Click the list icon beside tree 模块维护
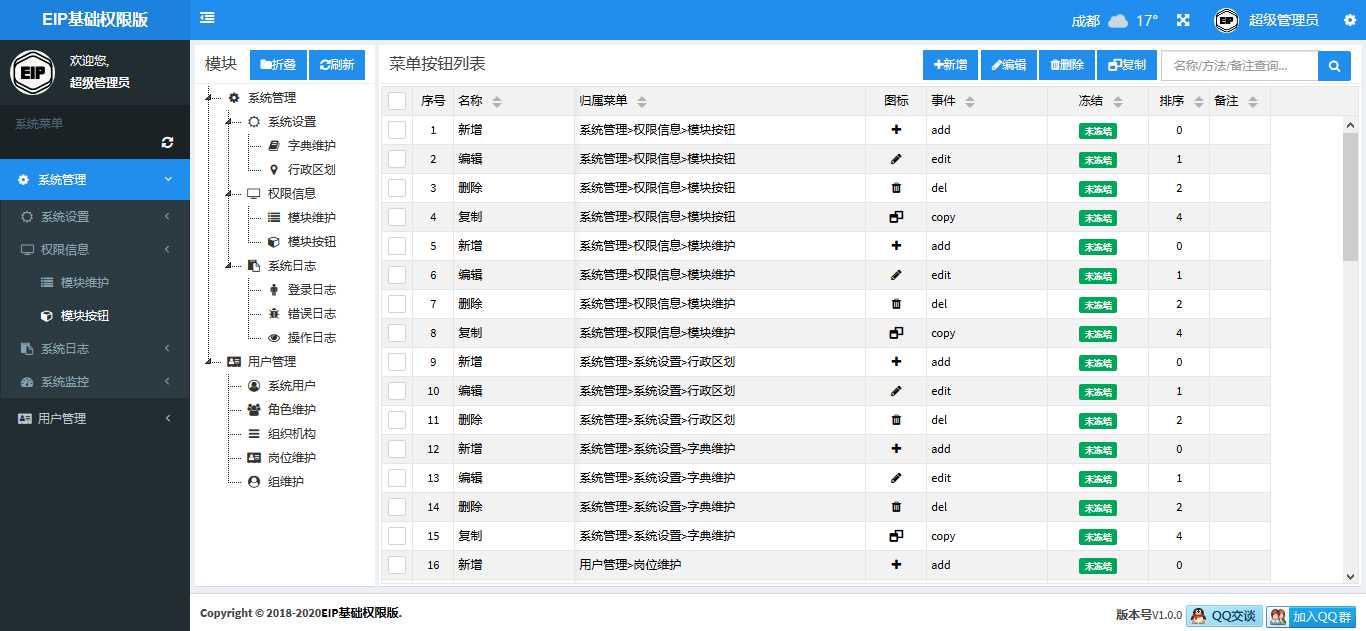1366x631 pixels. (274, 218)
